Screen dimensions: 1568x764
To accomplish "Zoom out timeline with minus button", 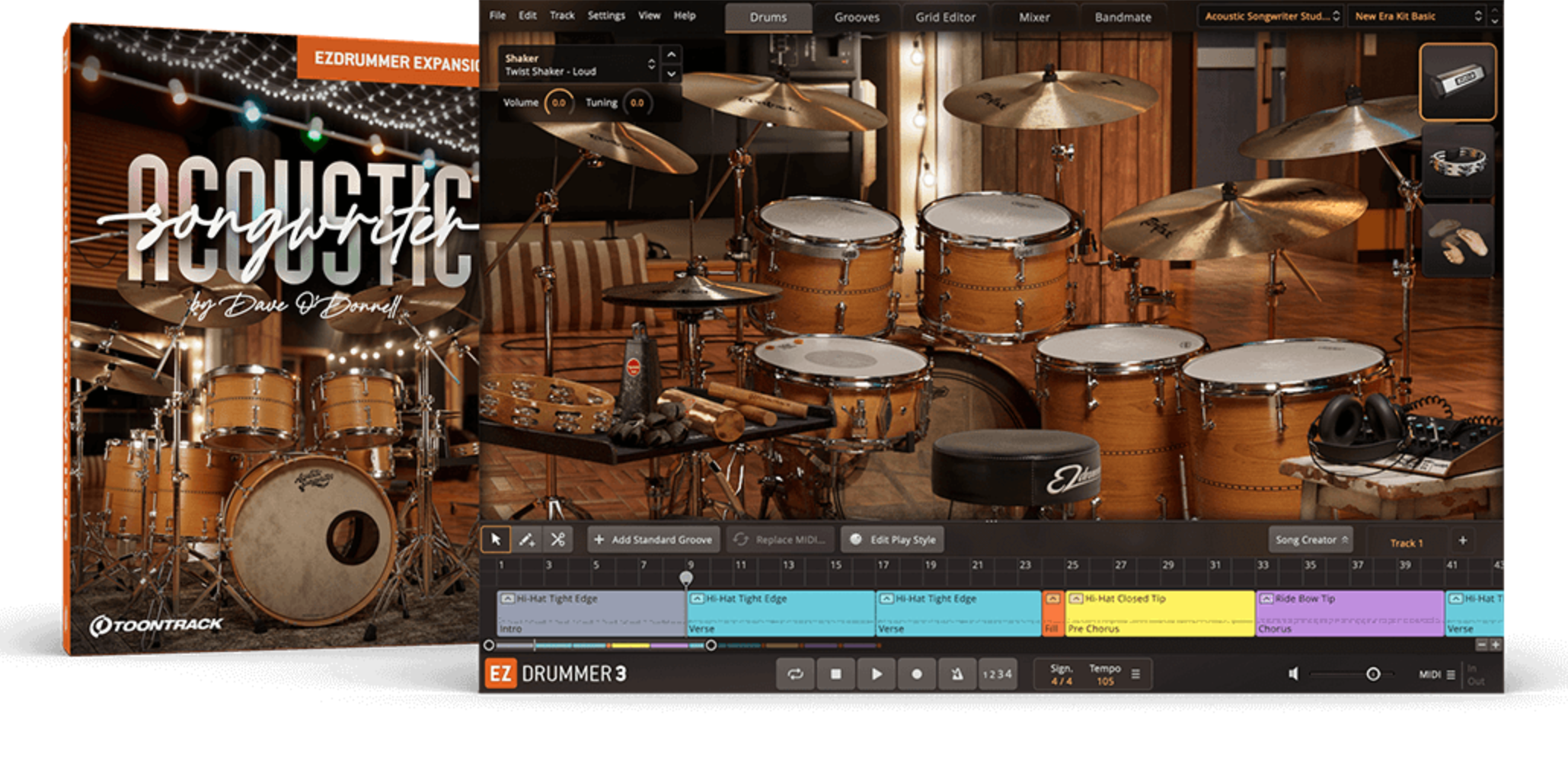I will tap(1481, 645).
